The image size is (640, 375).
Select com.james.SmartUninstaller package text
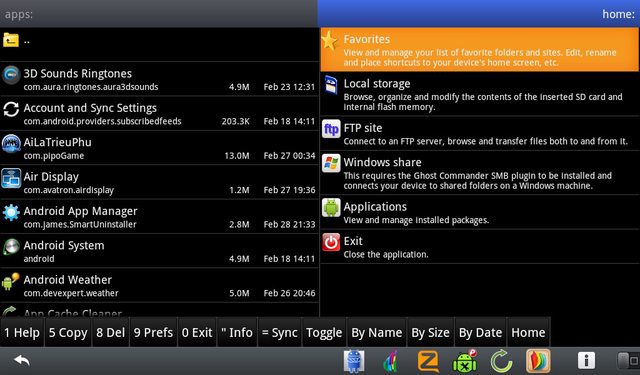coord(80,224)
